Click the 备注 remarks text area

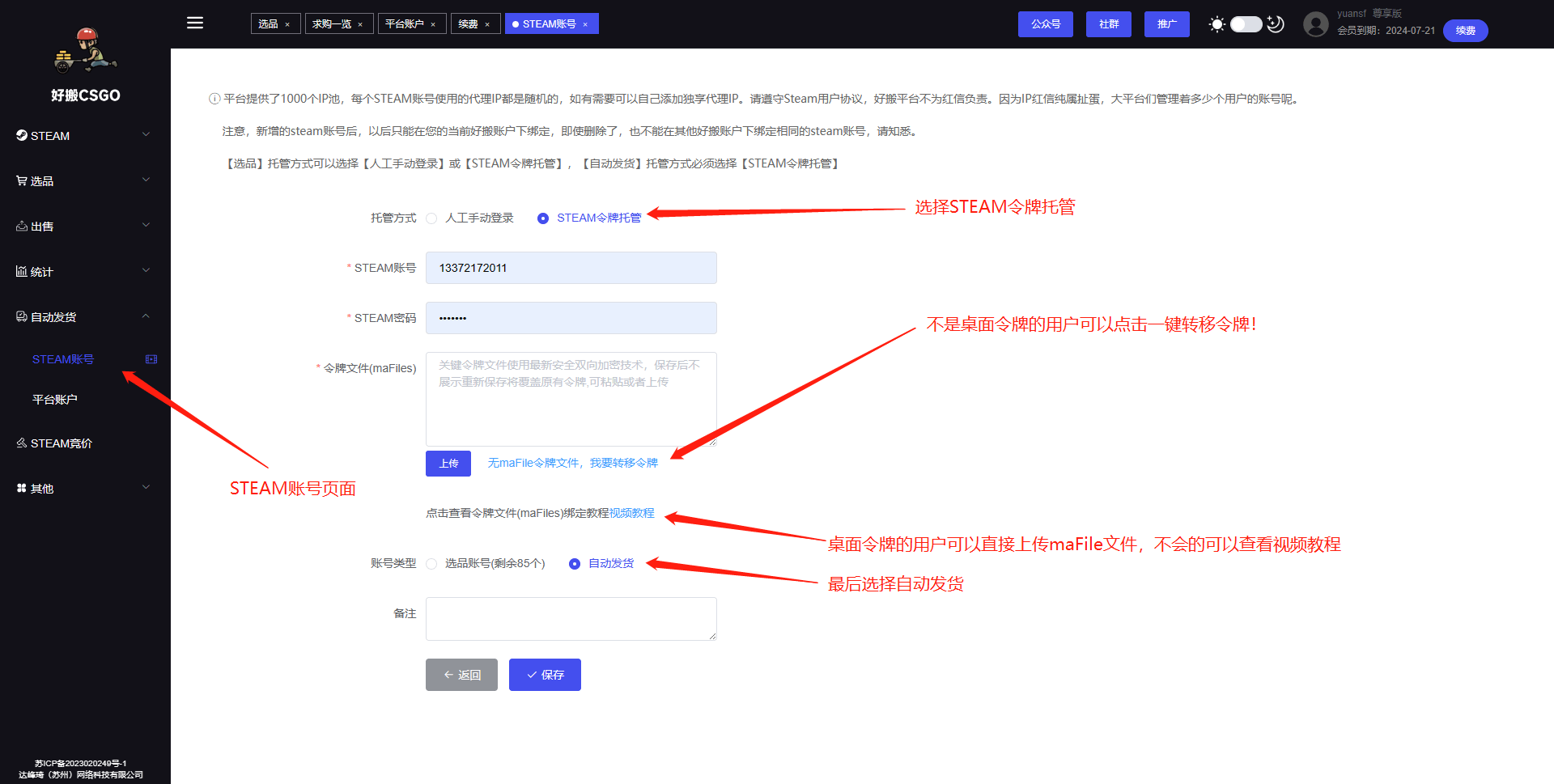[571, 619]
